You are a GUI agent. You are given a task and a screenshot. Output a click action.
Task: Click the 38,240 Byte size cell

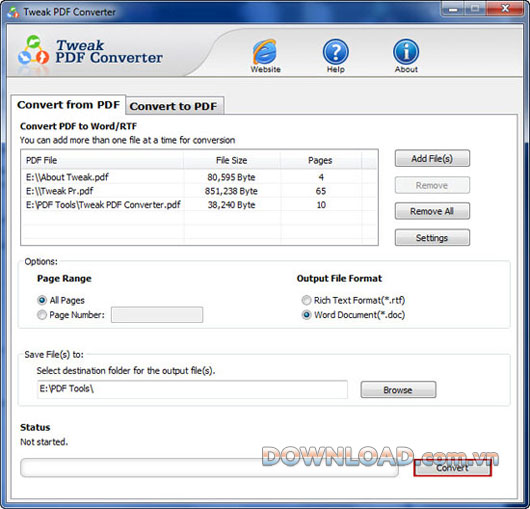tap(232, 205)
